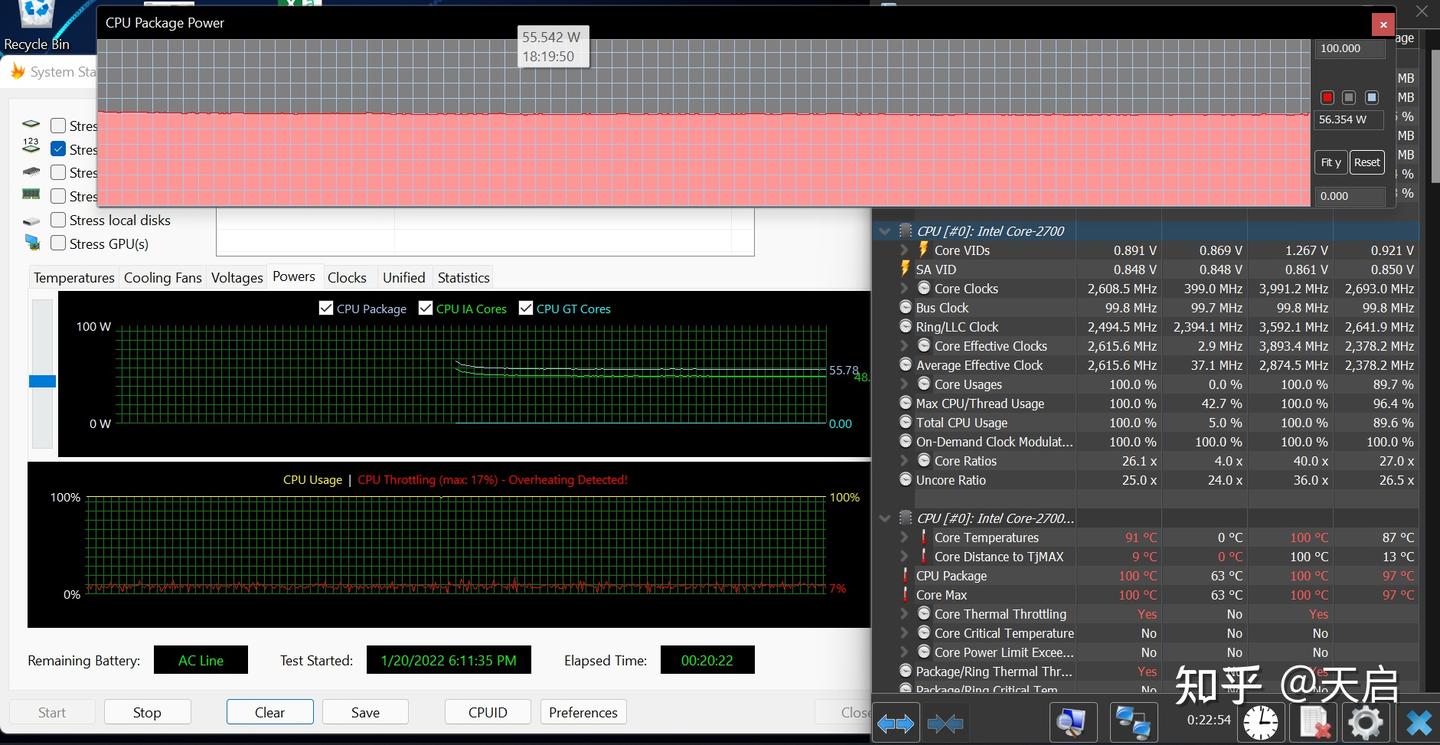Switch to the Cooling Fans tab
The height and width of the screenshot is (745, 1440).
(x=163, y=278)
